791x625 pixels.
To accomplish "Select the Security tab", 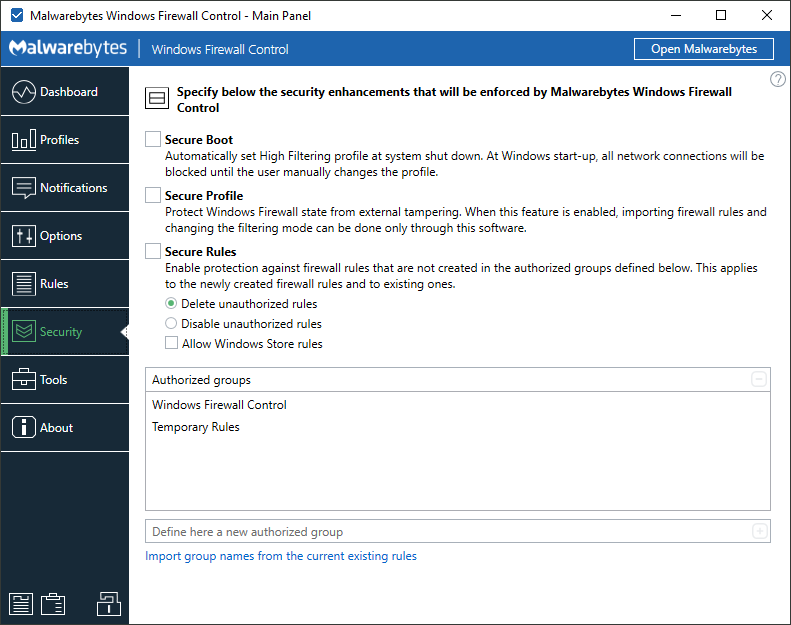I will click(x=65, y=331).
